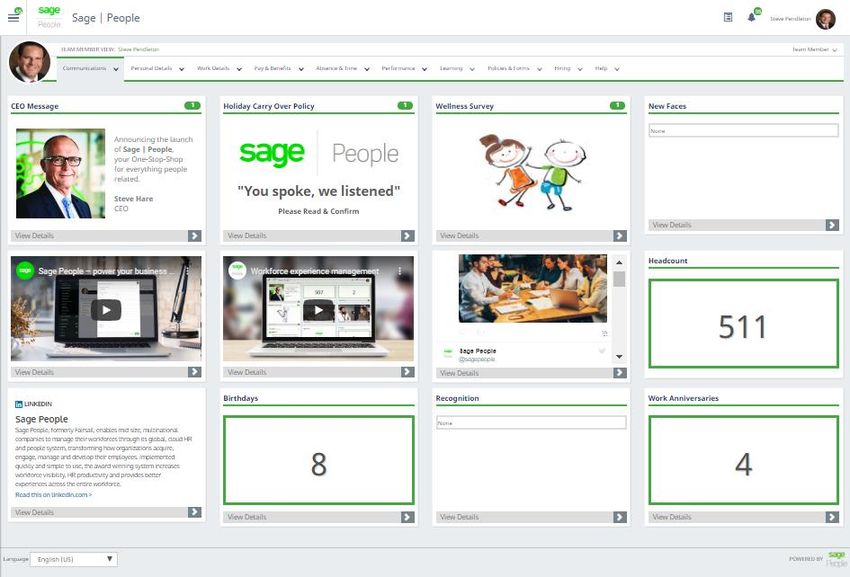Open the Performance menu
Viewport: 850px width, 577px height.
coord(404,69)
